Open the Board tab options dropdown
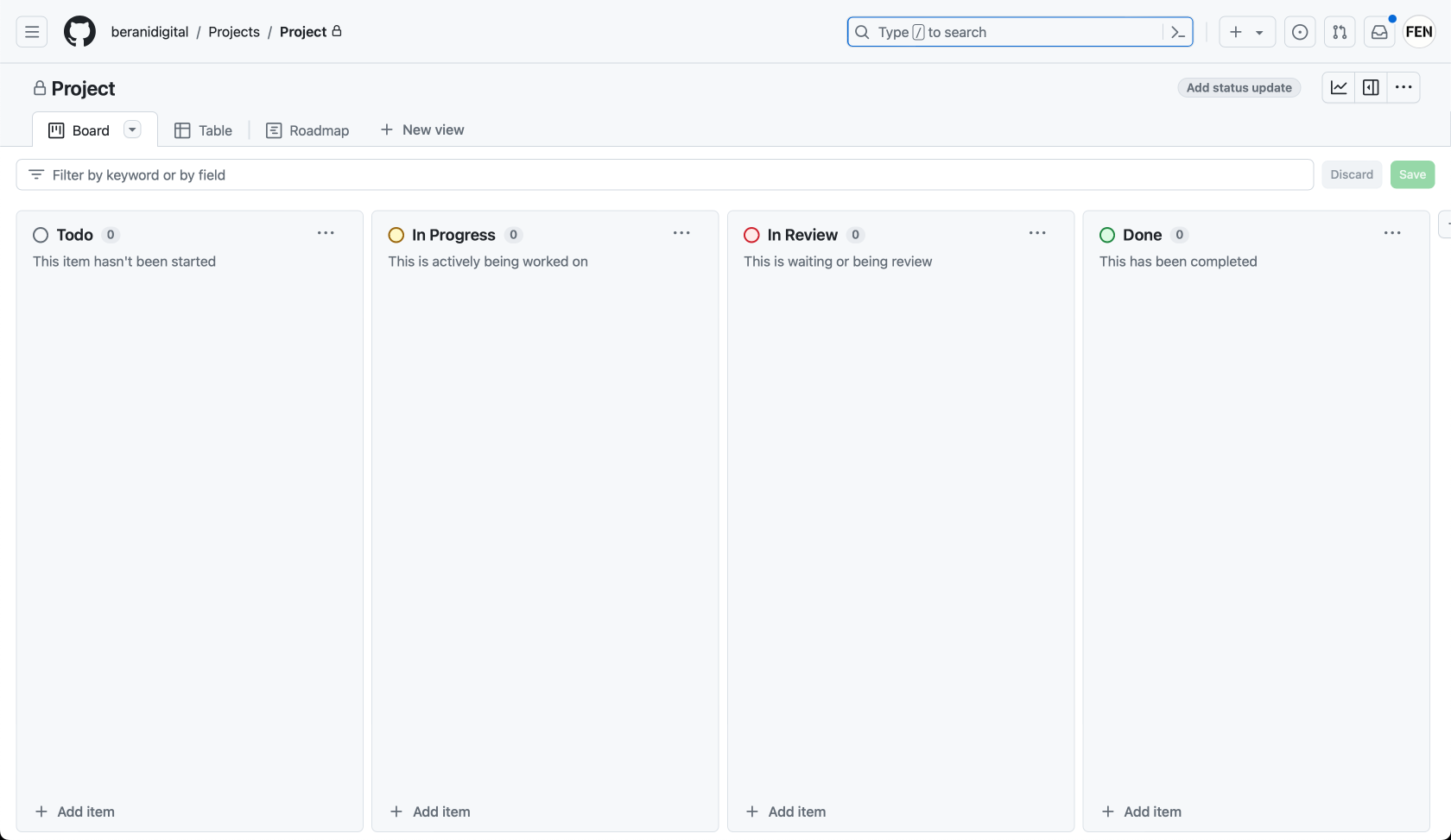 [x=132, y=129]
